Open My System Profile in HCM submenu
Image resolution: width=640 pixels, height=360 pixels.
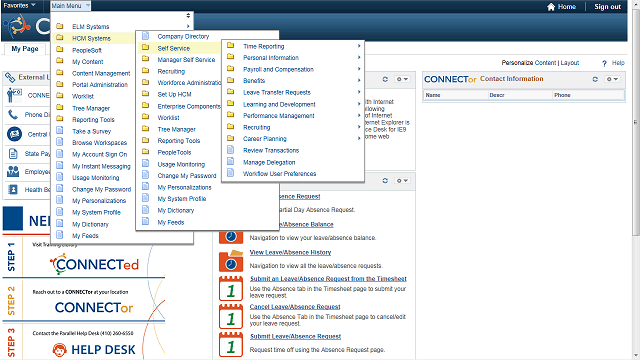coord(182,199)
